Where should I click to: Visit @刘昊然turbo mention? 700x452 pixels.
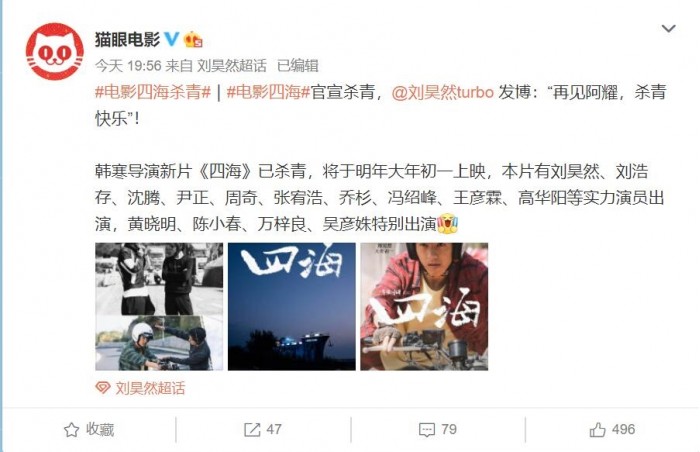click(x=443, y=92)
